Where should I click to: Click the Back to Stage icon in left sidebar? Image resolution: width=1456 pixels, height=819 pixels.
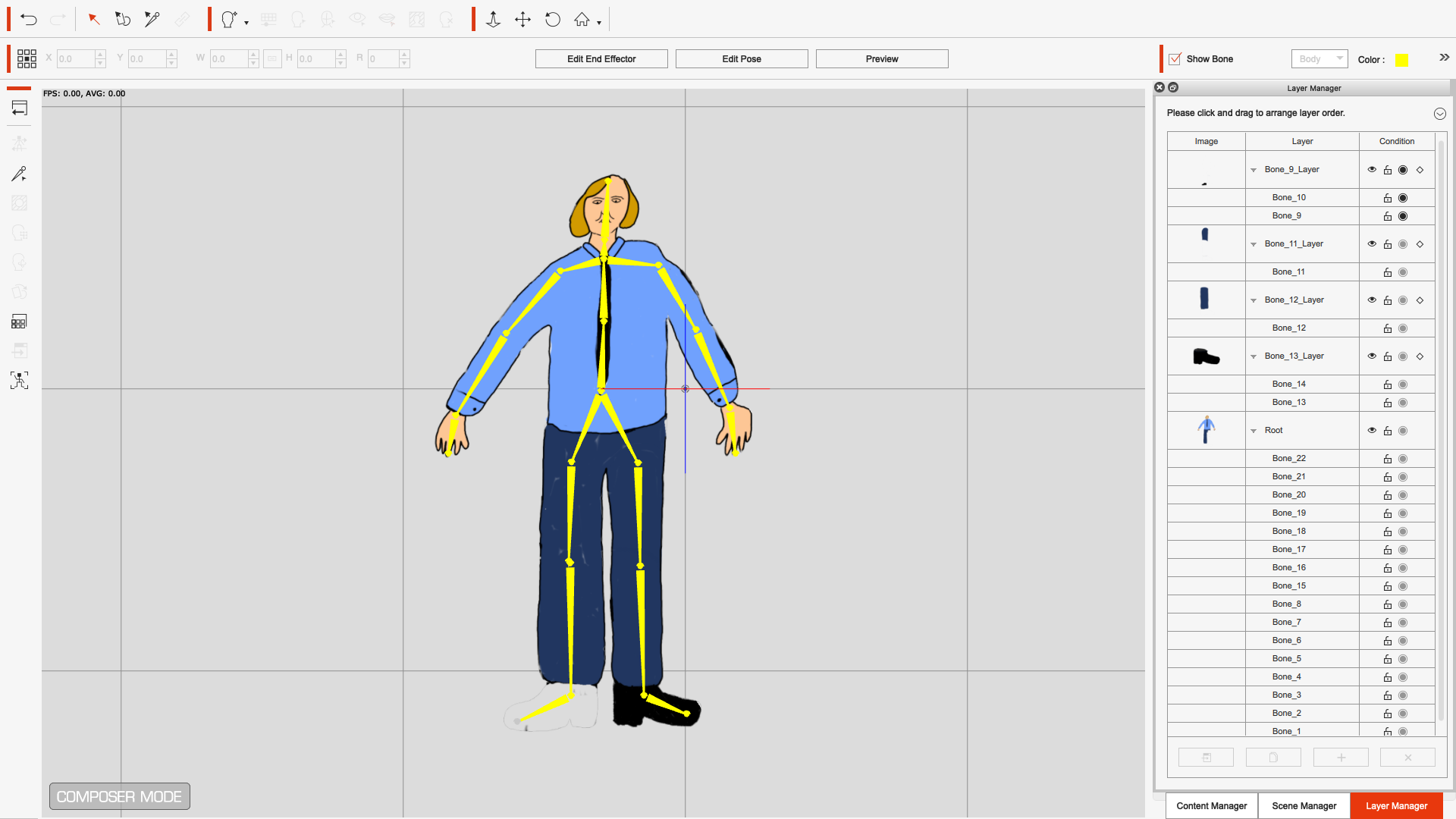pyautogui.click(x=19, y=108)
